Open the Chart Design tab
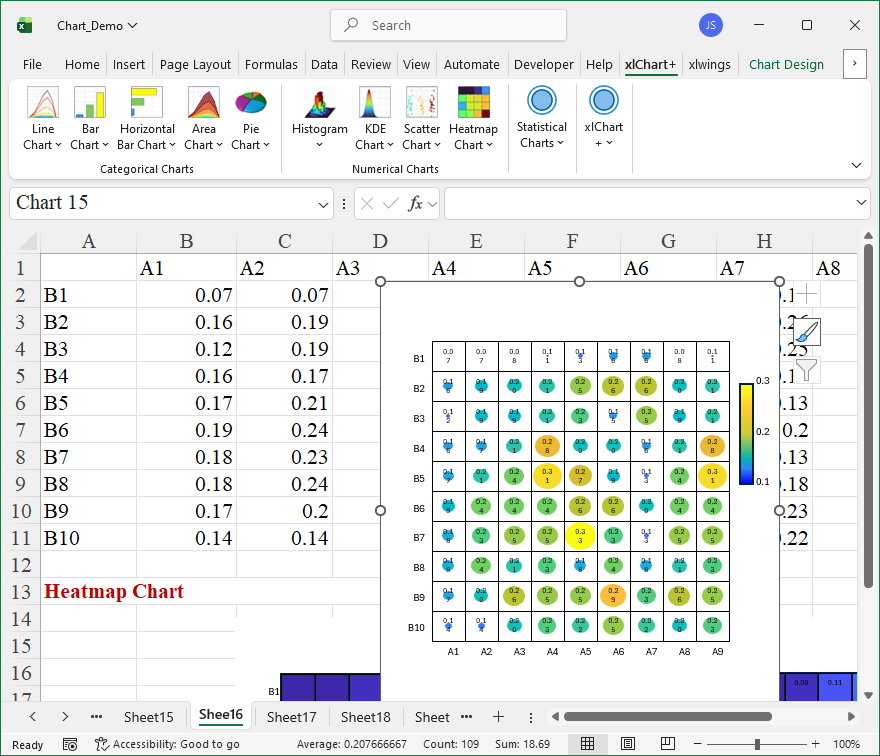 pyautogui.click(x=786, y=64)
